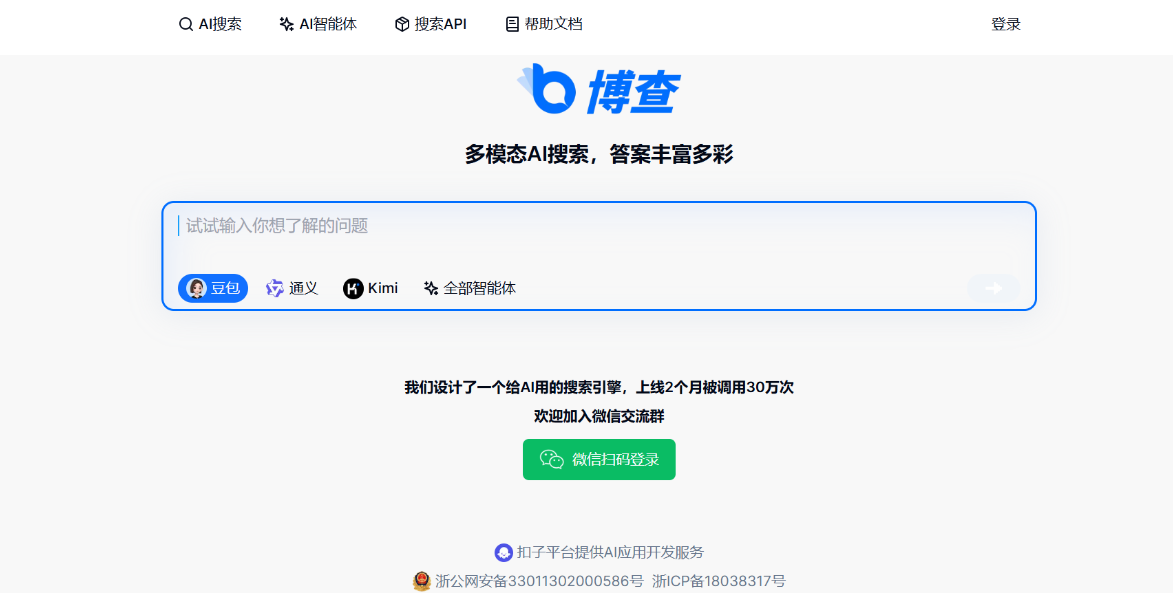
Task: Click the text 欢迎加入微信交流群
Action: tap(599, 417)
